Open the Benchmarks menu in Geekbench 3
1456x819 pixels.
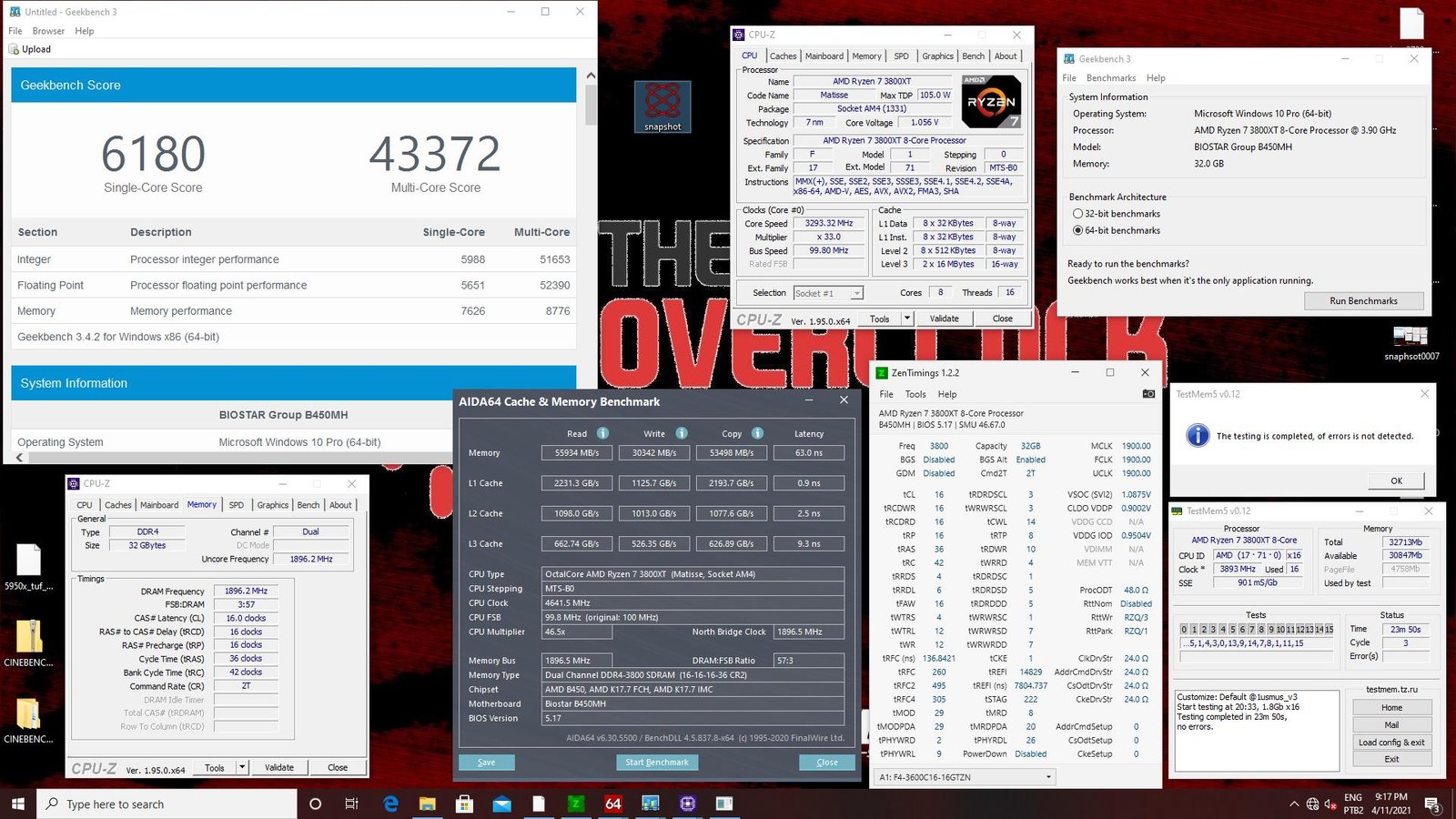1110,78
